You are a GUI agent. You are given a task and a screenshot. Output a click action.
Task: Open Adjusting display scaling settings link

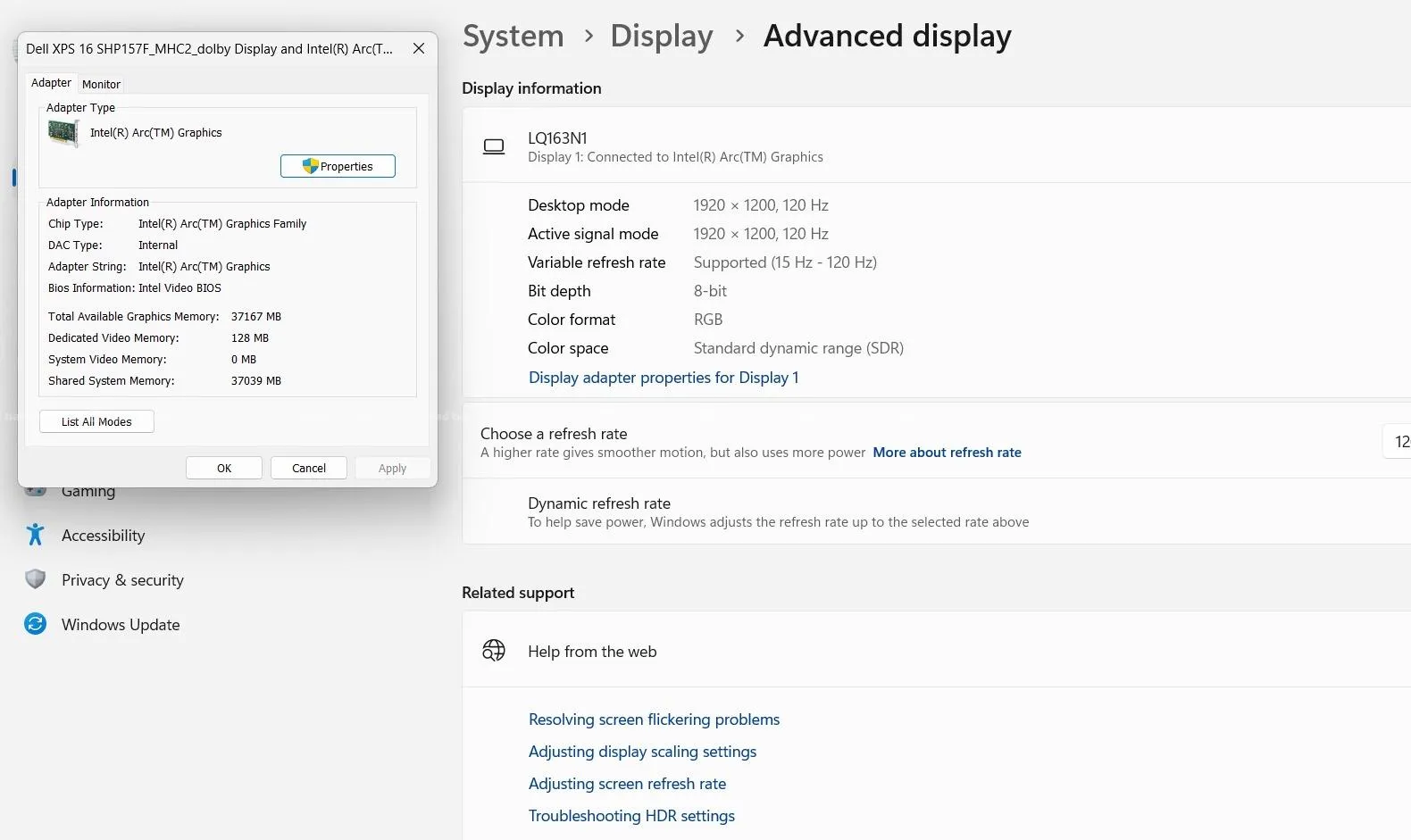pyautogui.click(x=642, y=752)
